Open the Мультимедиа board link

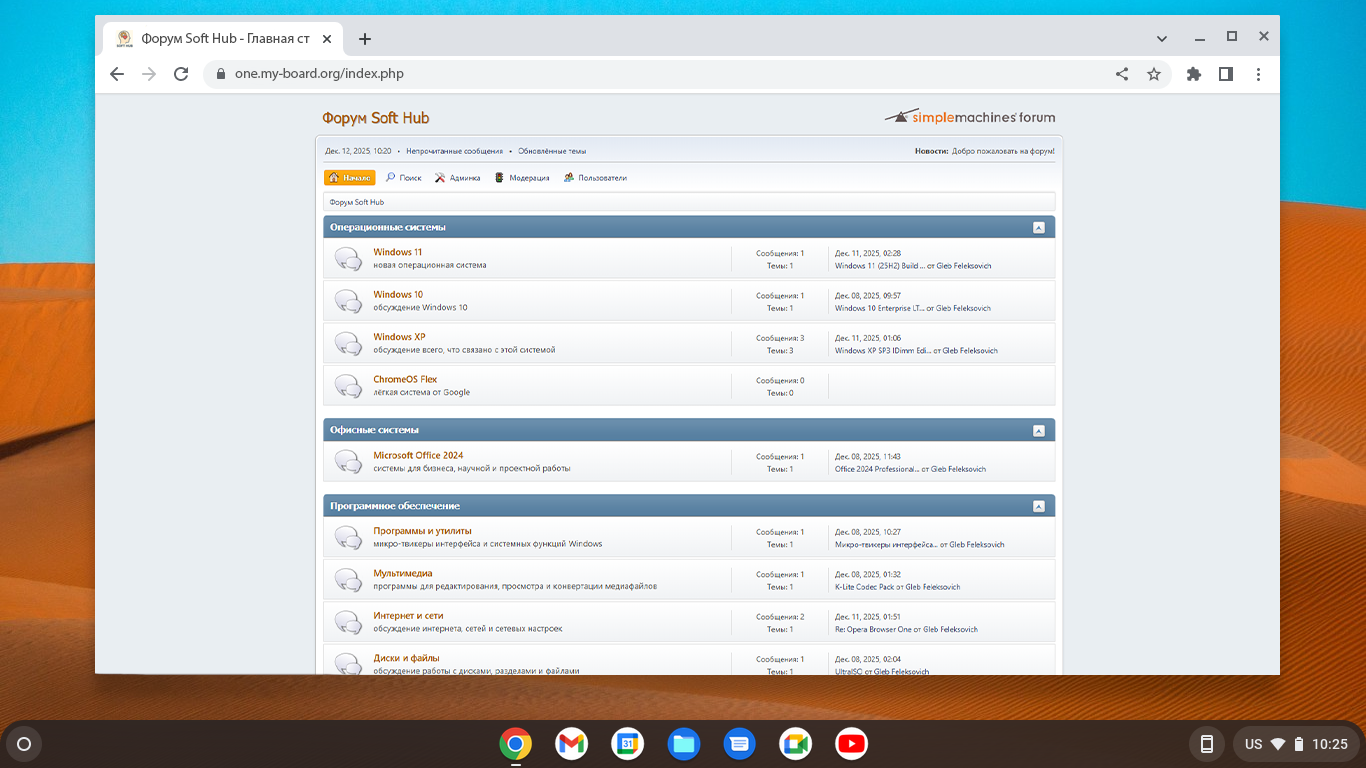click(x=403, y=573)
